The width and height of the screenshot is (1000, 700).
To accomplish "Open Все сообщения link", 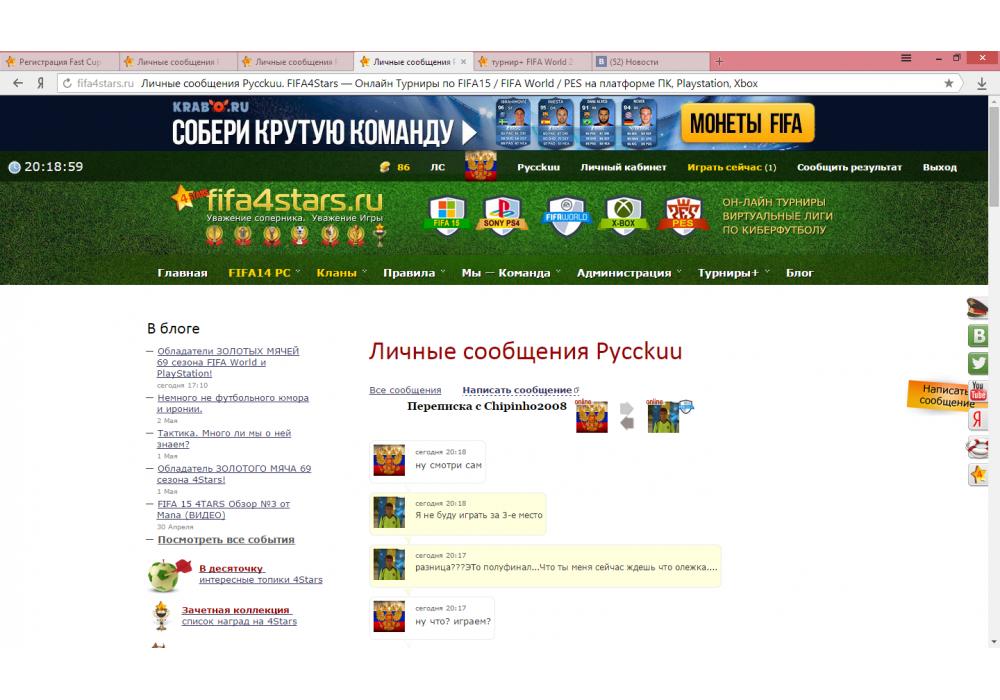I will (405, 390).
